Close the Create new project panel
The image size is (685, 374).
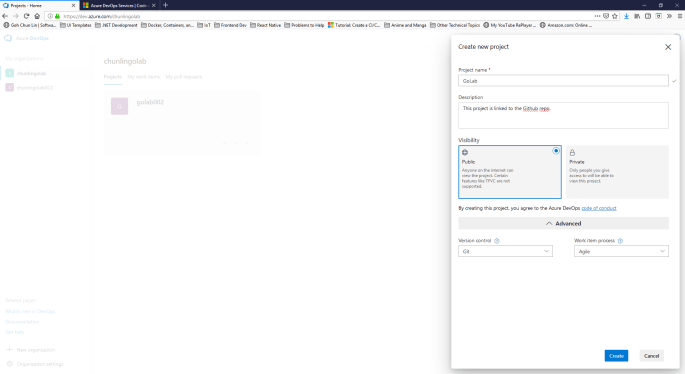pyautogui.click(x=668, y=47)
